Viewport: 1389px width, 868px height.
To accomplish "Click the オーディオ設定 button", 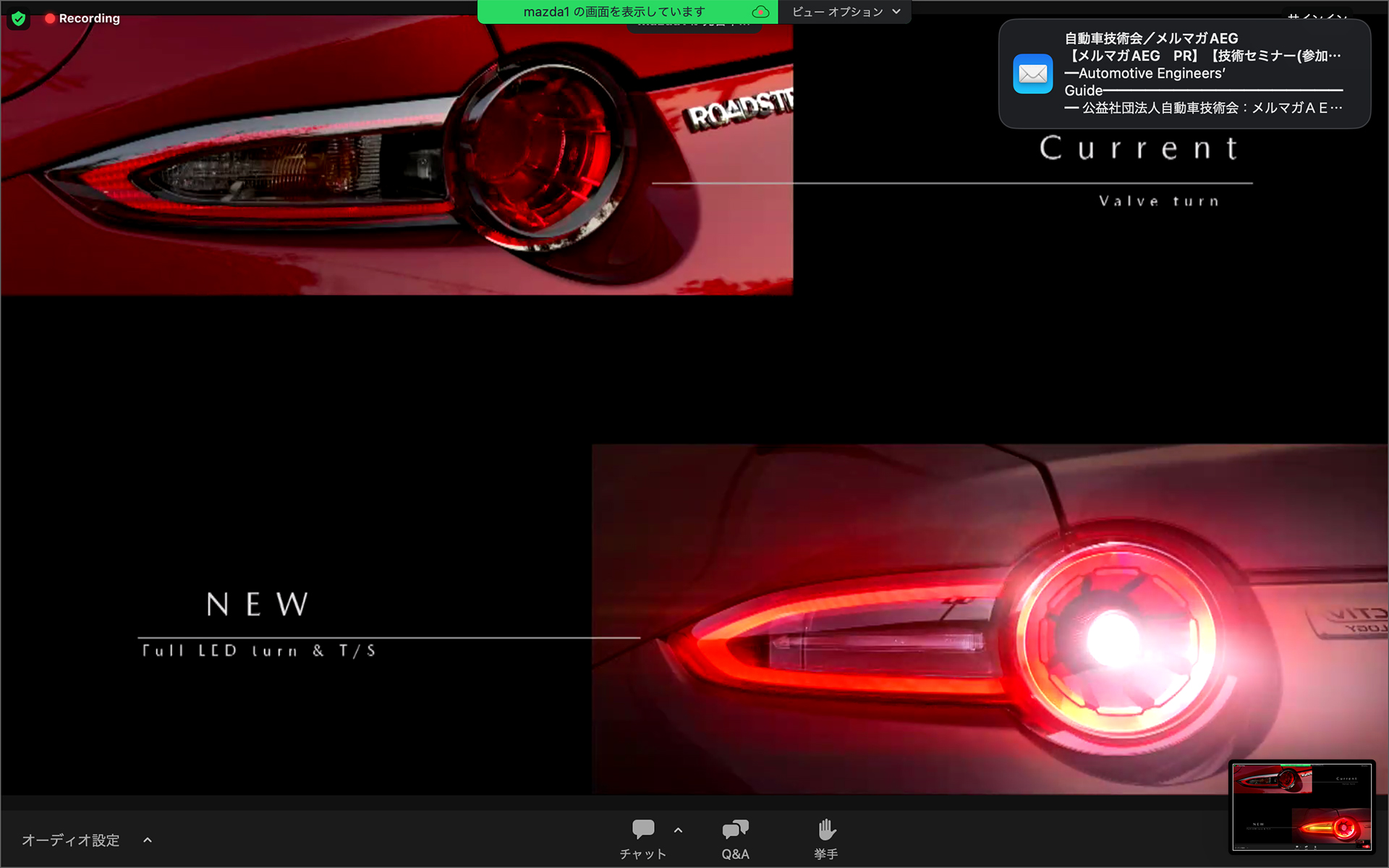I will [x=70, y=840].
